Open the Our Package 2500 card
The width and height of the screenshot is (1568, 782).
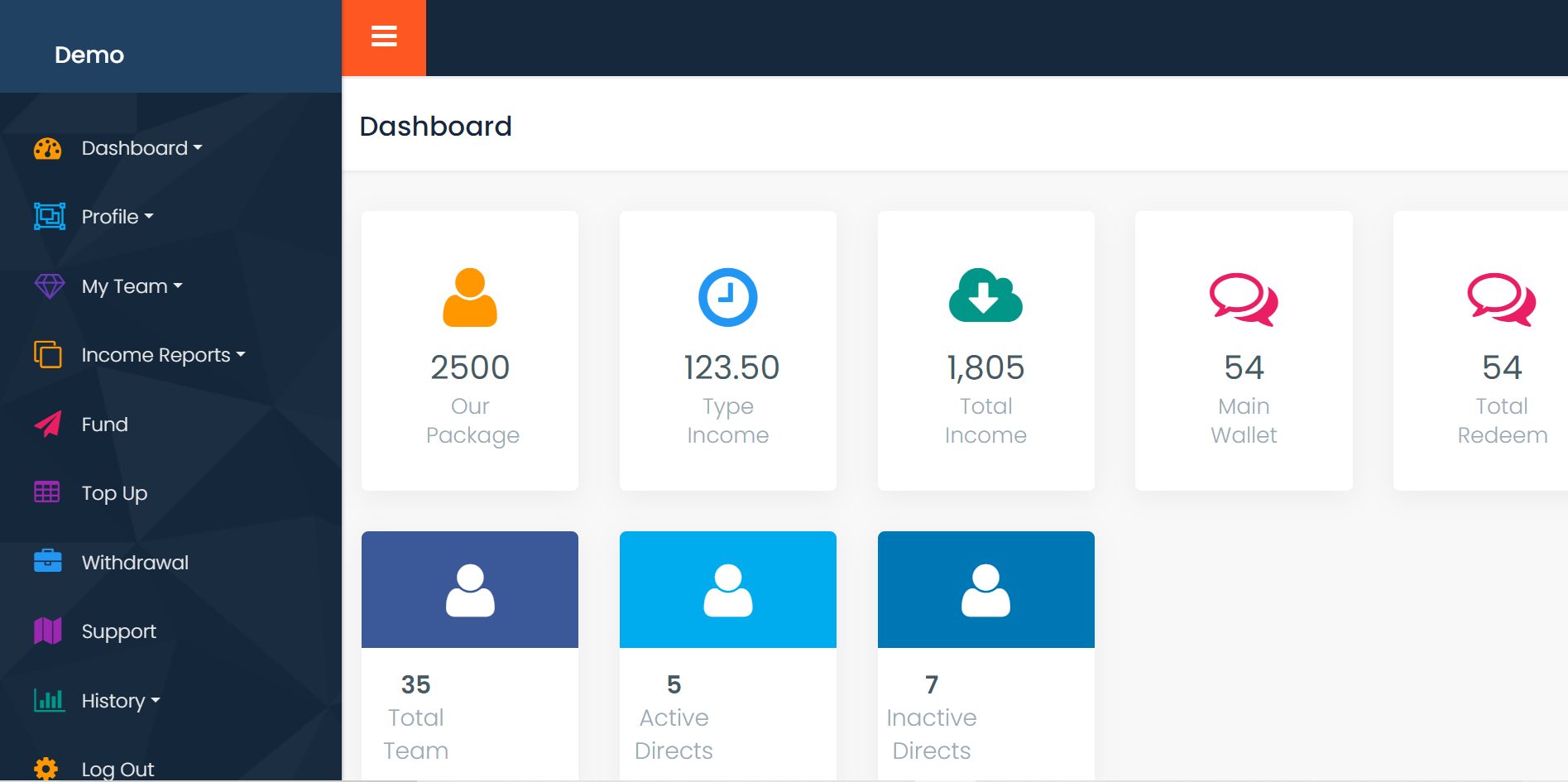(470, 351)
